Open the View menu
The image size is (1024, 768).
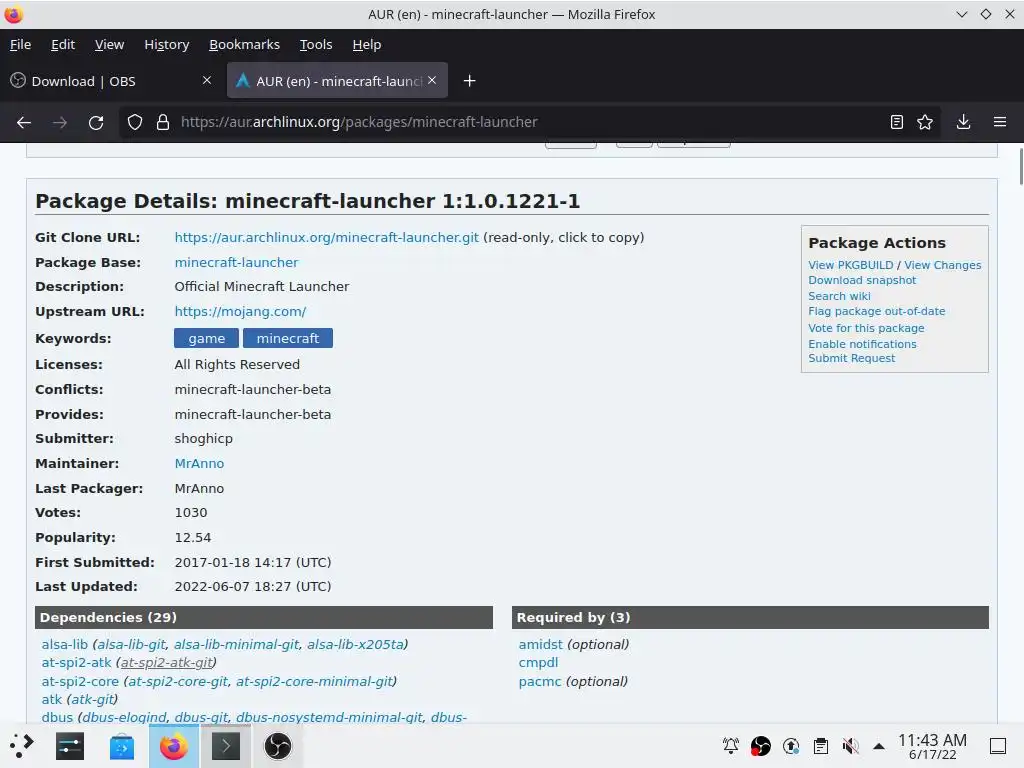[x=109, y=44]
